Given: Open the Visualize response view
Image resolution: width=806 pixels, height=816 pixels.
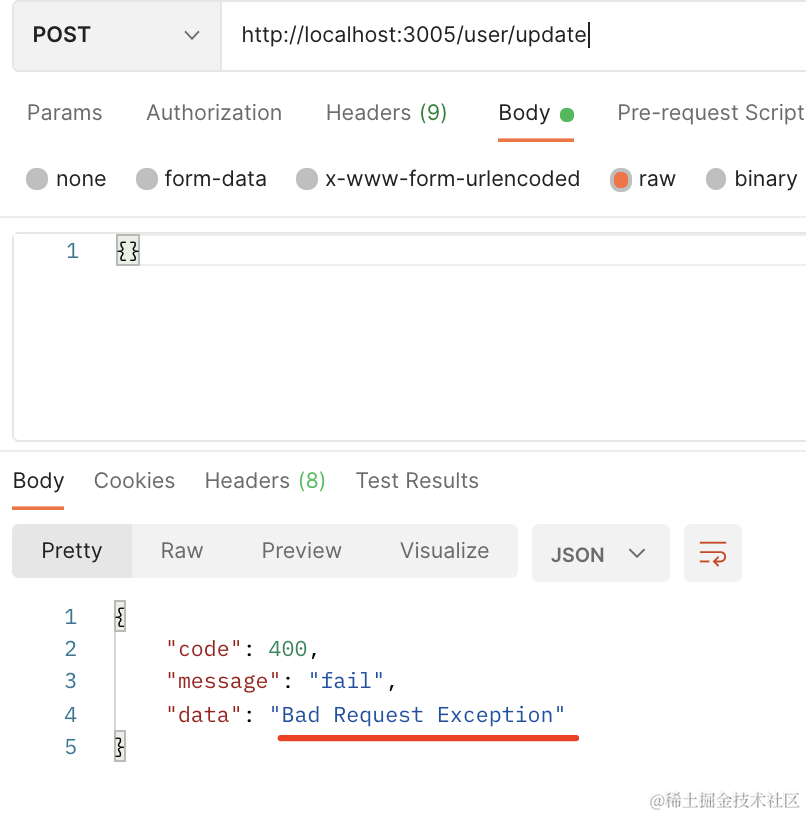Looking at the screenshot, I should tap(444, 551).
